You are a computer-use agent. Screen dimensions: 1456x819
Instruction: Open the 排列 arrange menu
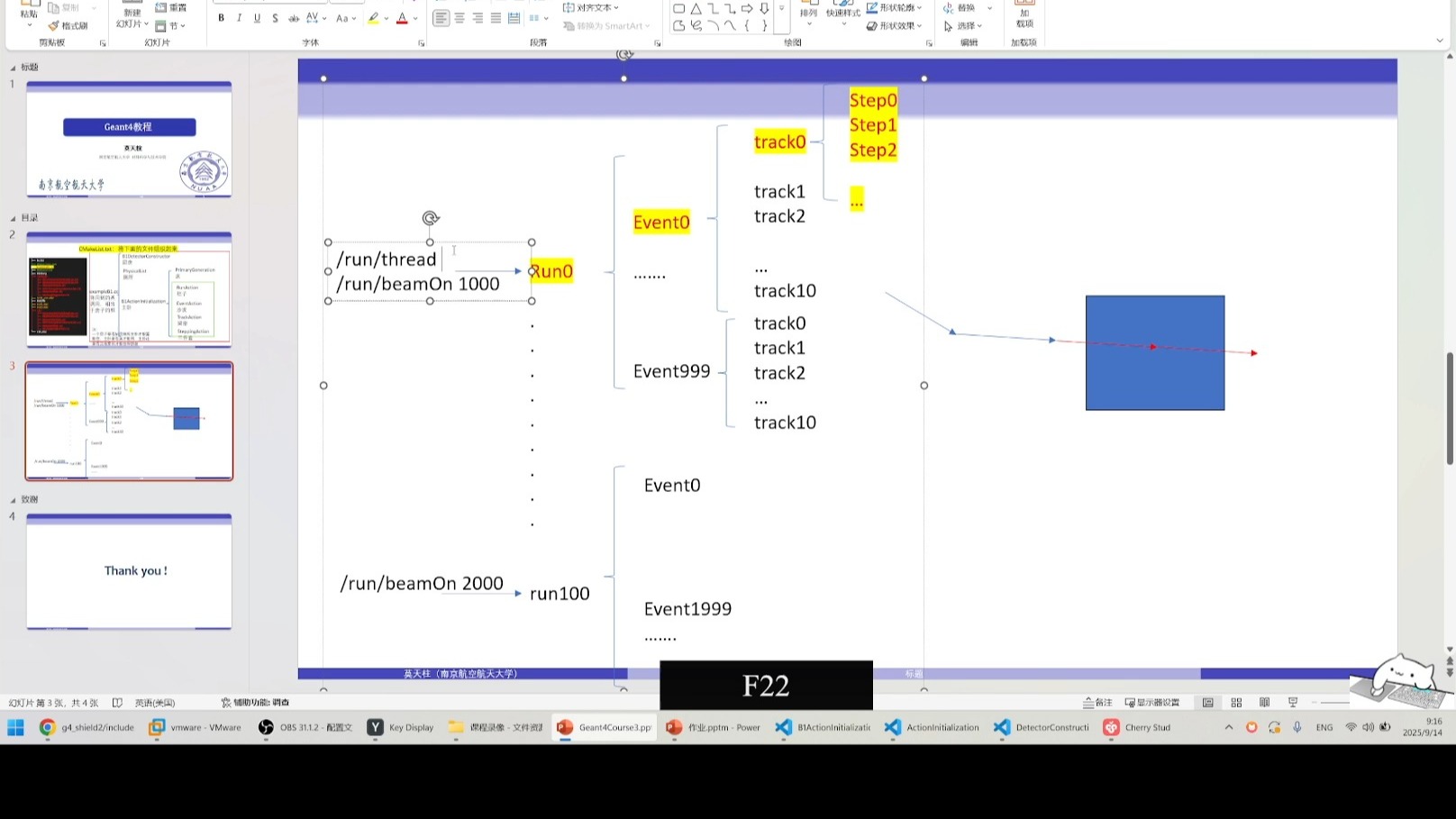pos(808,13)
